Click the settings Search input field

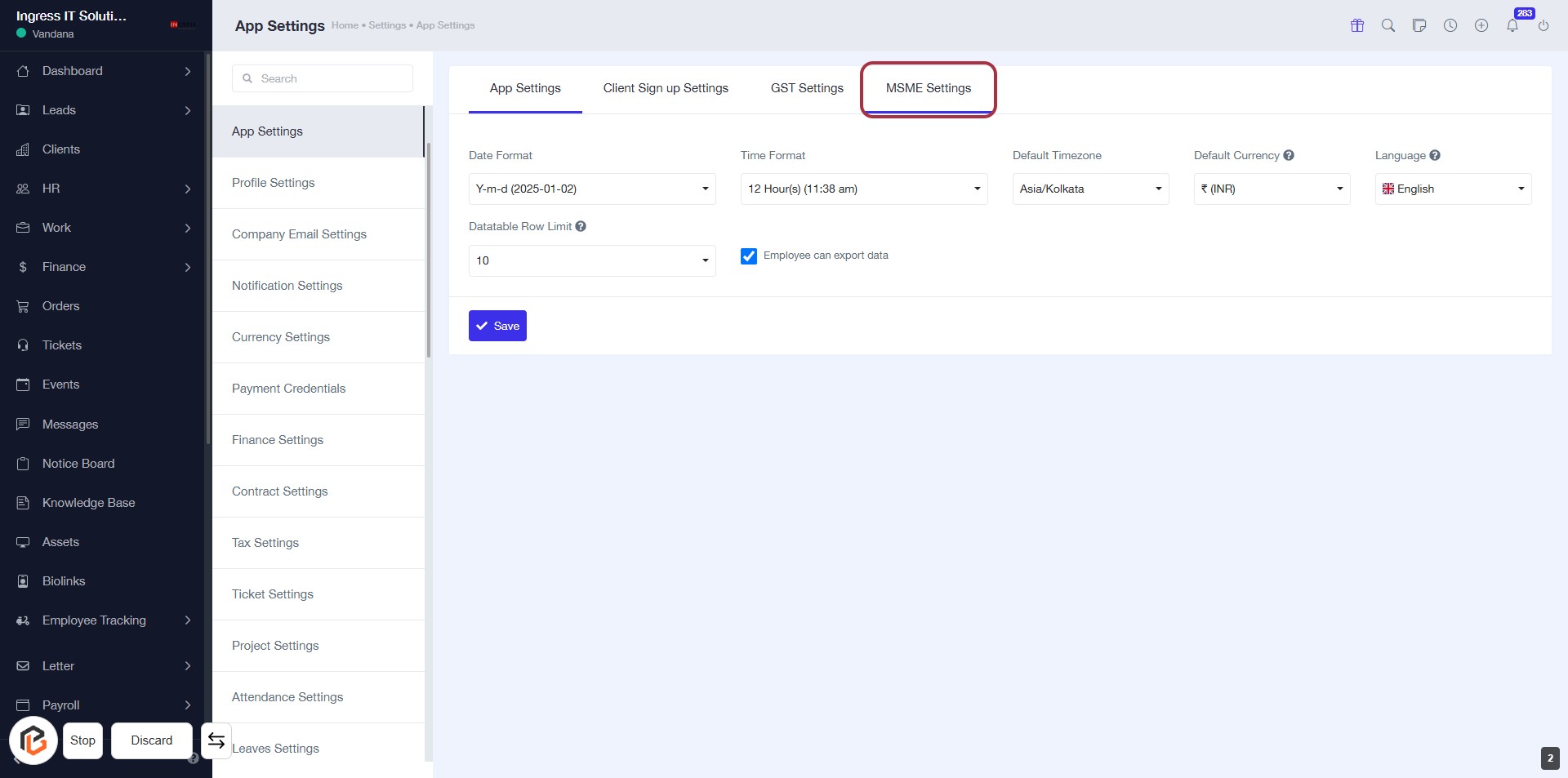coord(323,78)
